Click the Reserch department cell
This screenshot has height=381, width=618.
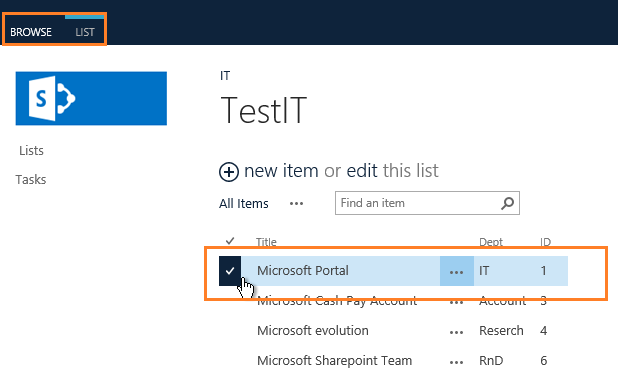pos(501,331)
